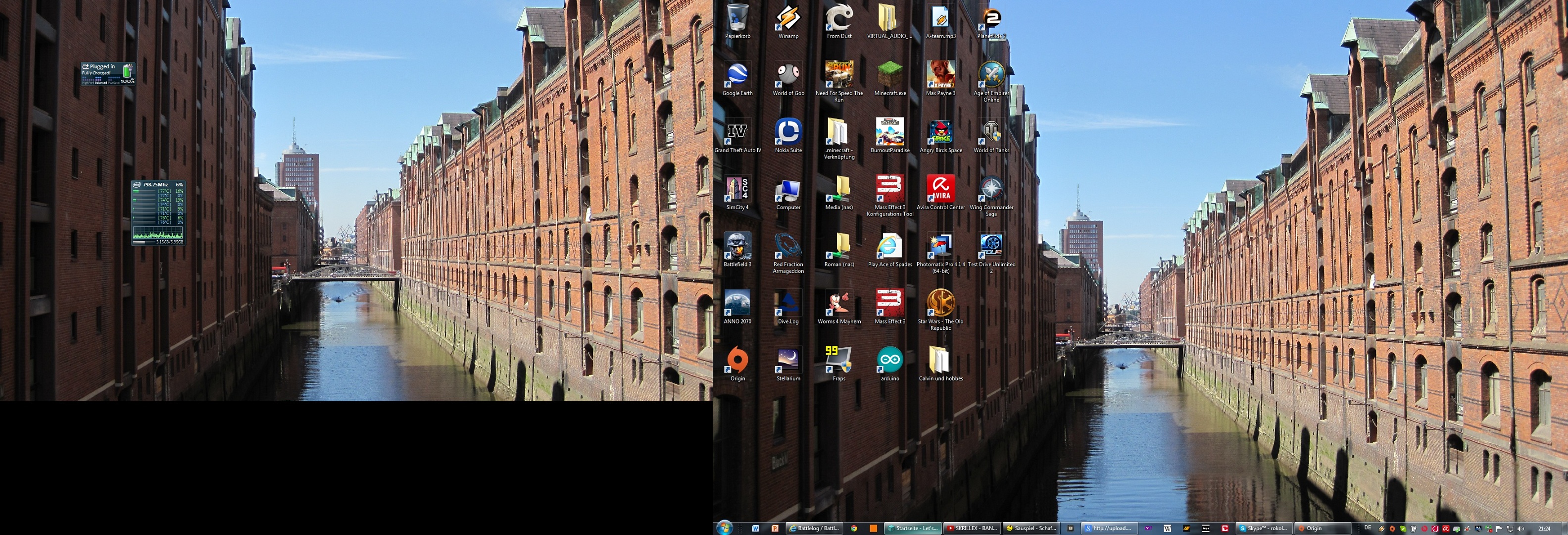Select the Fraps icon
The height and width of the screenshot is (535, 1568).
pos(839,361)
